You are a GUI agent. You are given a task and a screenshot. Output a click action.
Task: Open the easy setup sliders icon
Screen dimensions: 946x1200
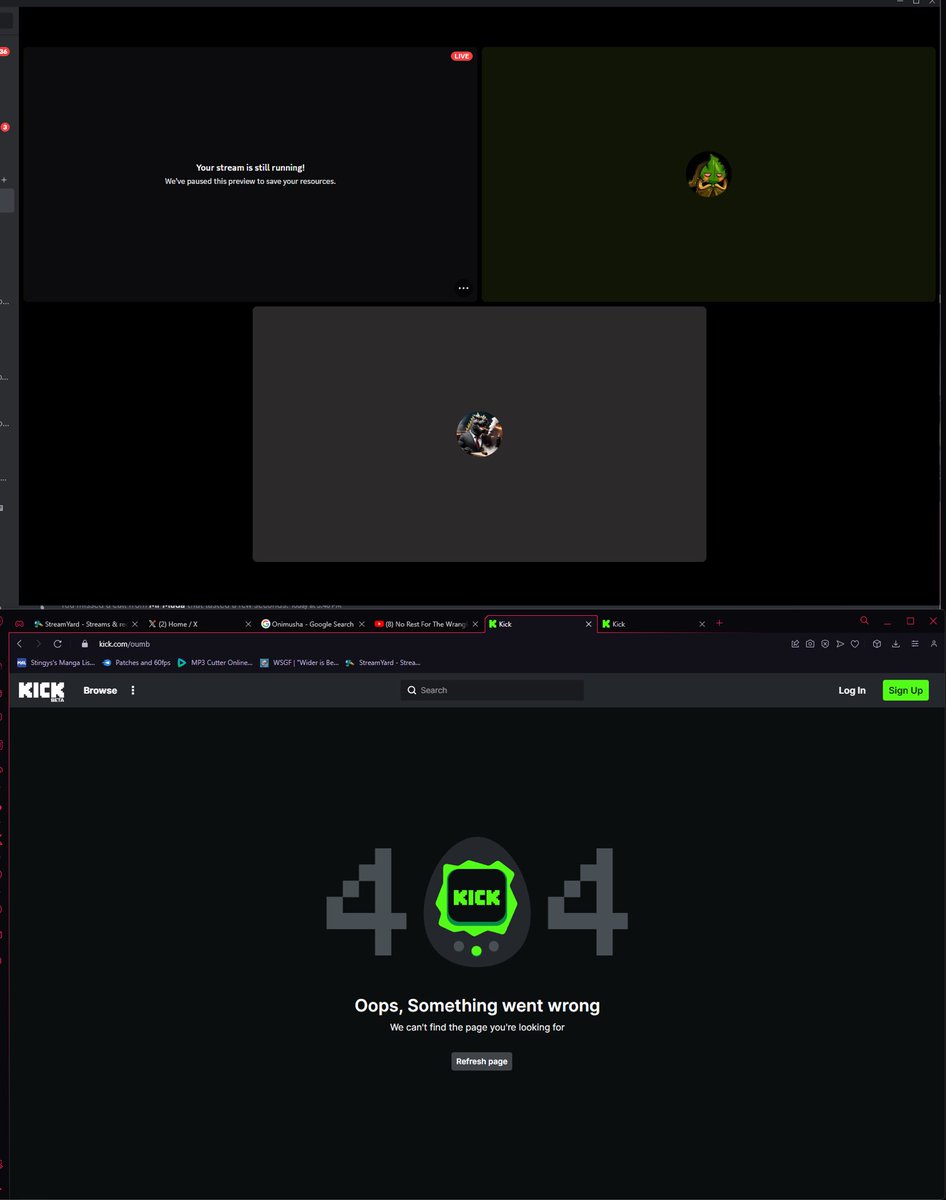(915, 644)
